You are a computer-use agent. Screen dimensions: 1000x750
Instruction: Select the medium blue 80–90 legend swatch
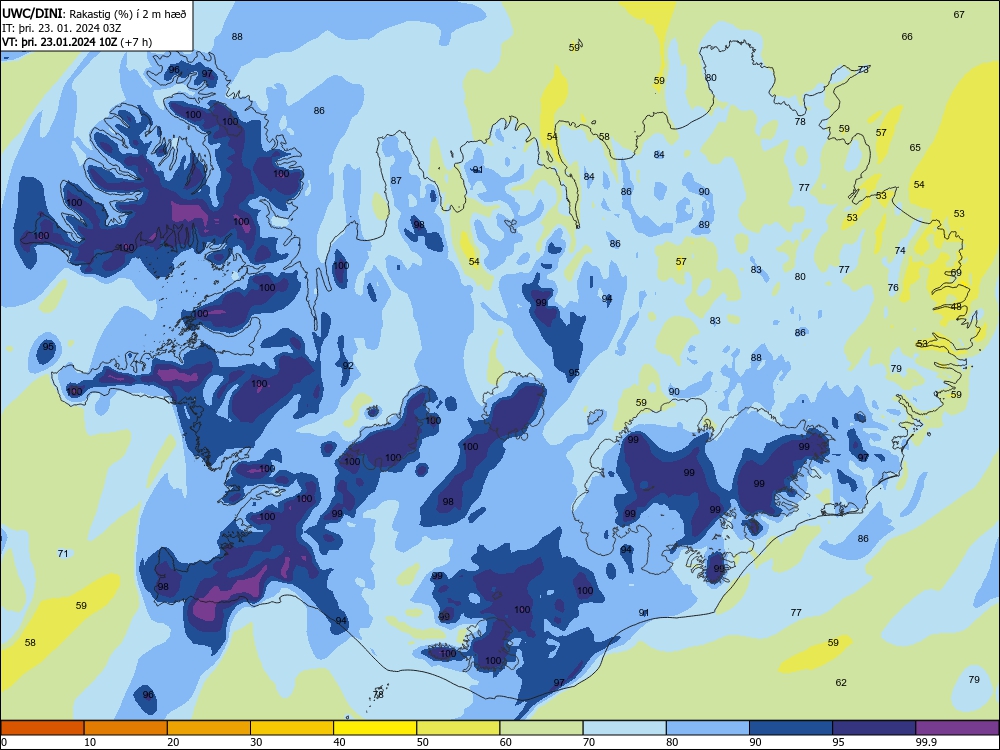click(x=708, y=728)
